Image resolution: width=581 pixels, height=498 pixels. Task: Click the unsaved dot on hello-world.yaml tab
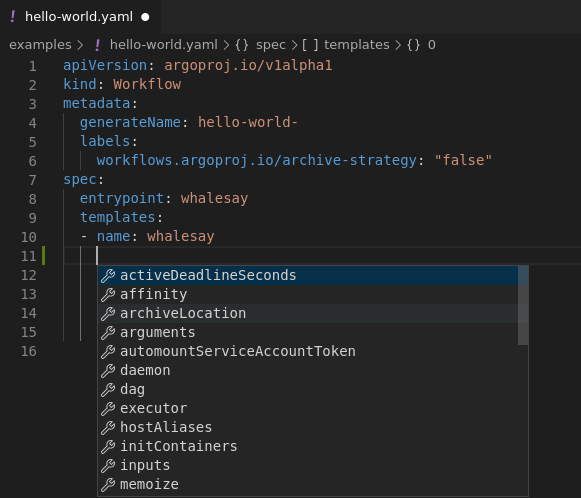[x=145, y=17]
